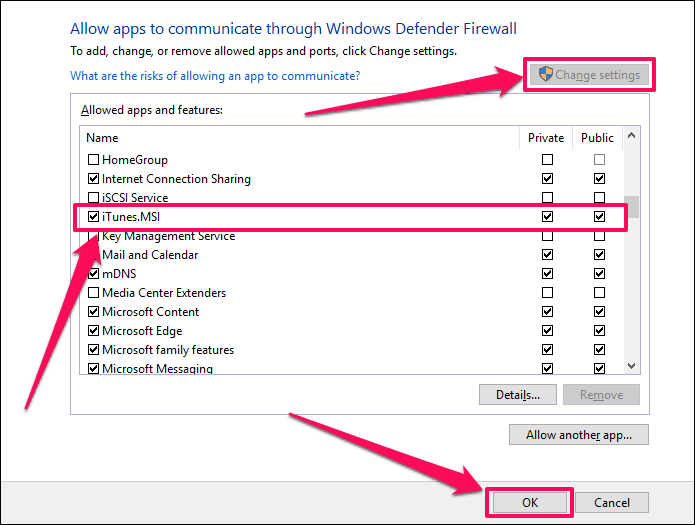Select the Media Center Extenders row text

[164, 293]
